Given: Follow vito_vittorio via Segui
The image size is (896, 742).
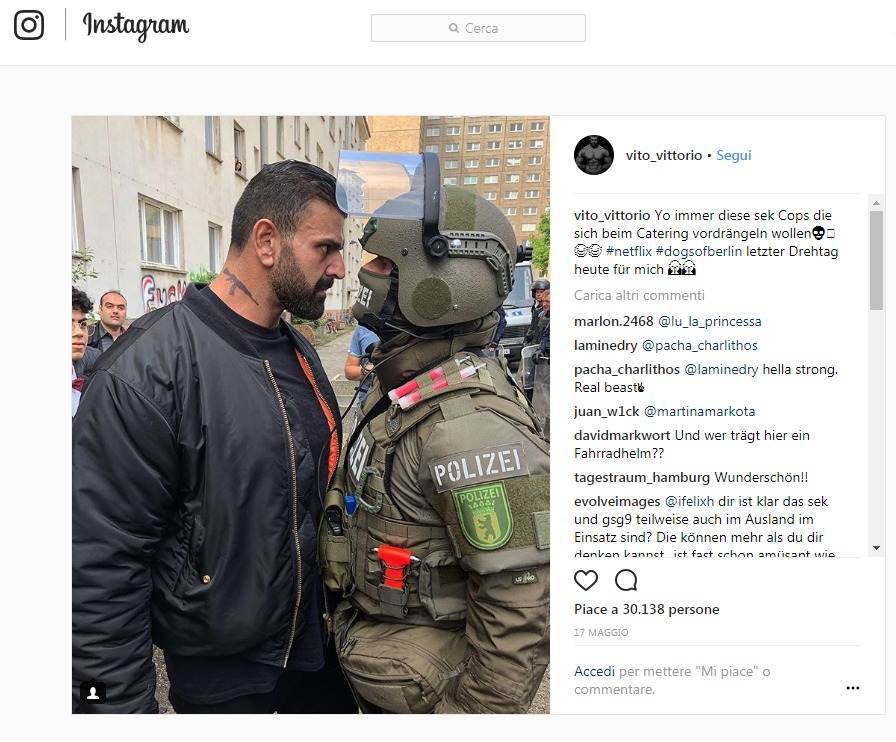Looking at the screenshot, I should pyautogui.click(x=734, y=155).
